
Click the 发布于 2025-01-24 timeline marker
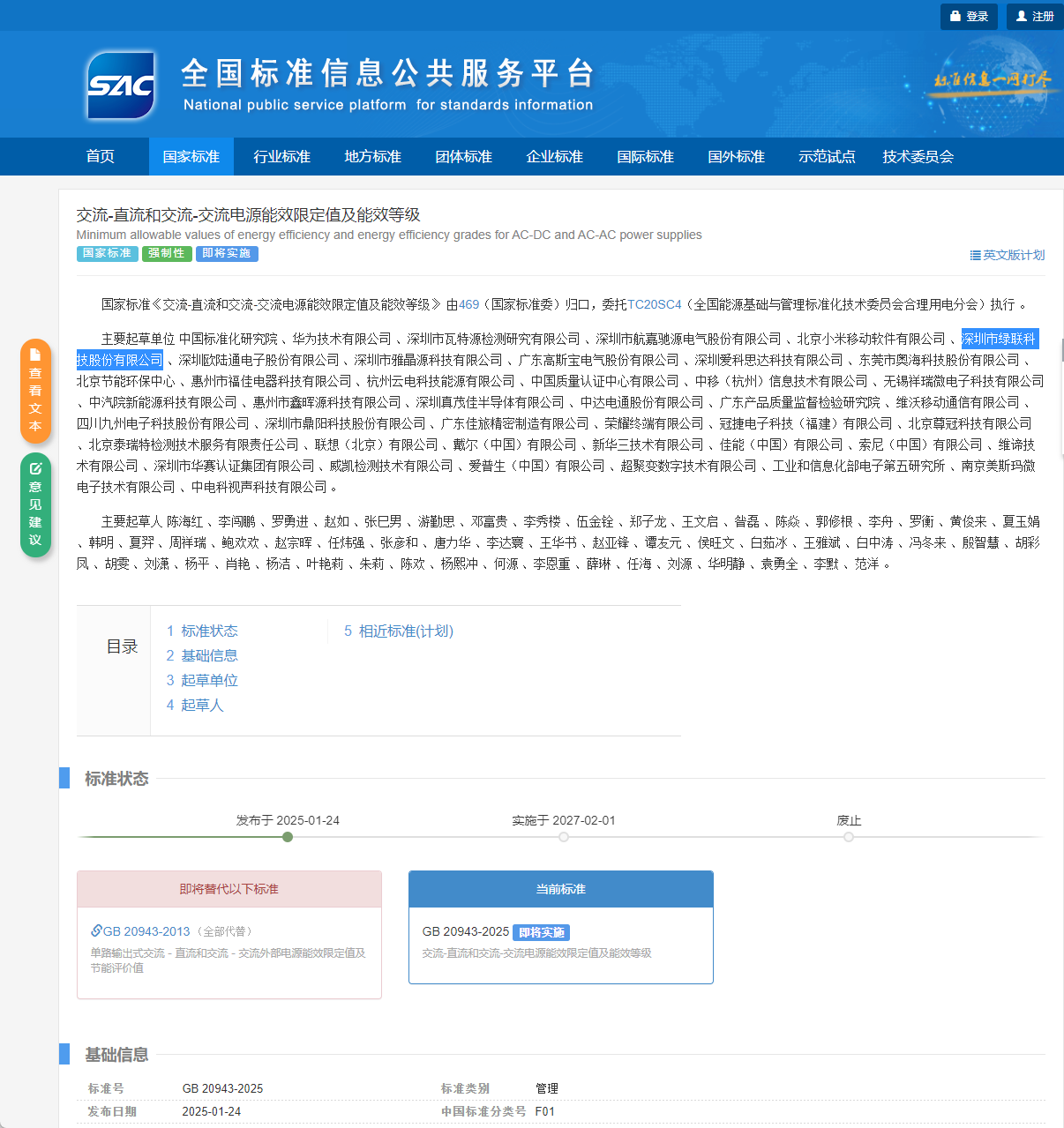click(x=288, y=837)
